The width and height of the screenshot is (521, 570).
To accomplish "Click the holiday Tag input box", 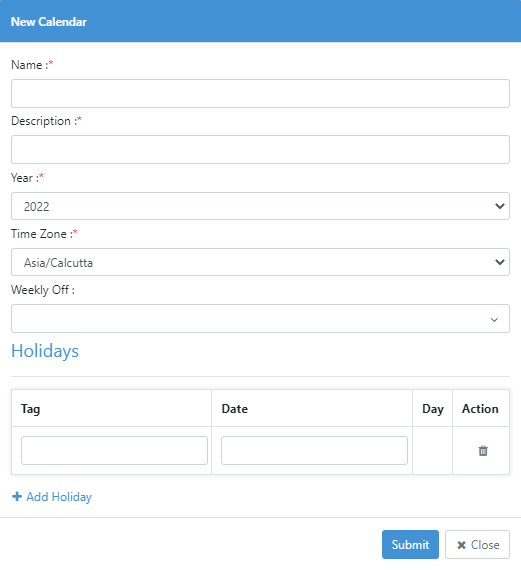I will pyautogui.click(x=114, y=450).
